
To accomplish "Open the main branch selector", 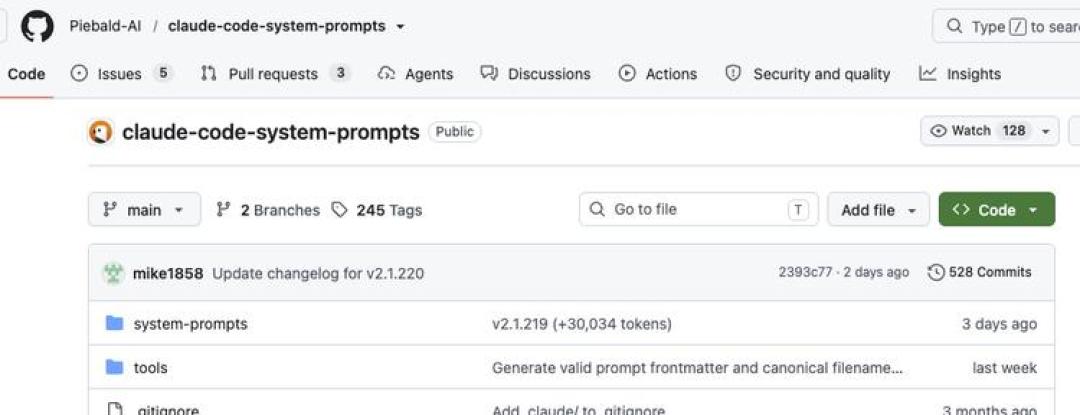I will click(145, 210).
